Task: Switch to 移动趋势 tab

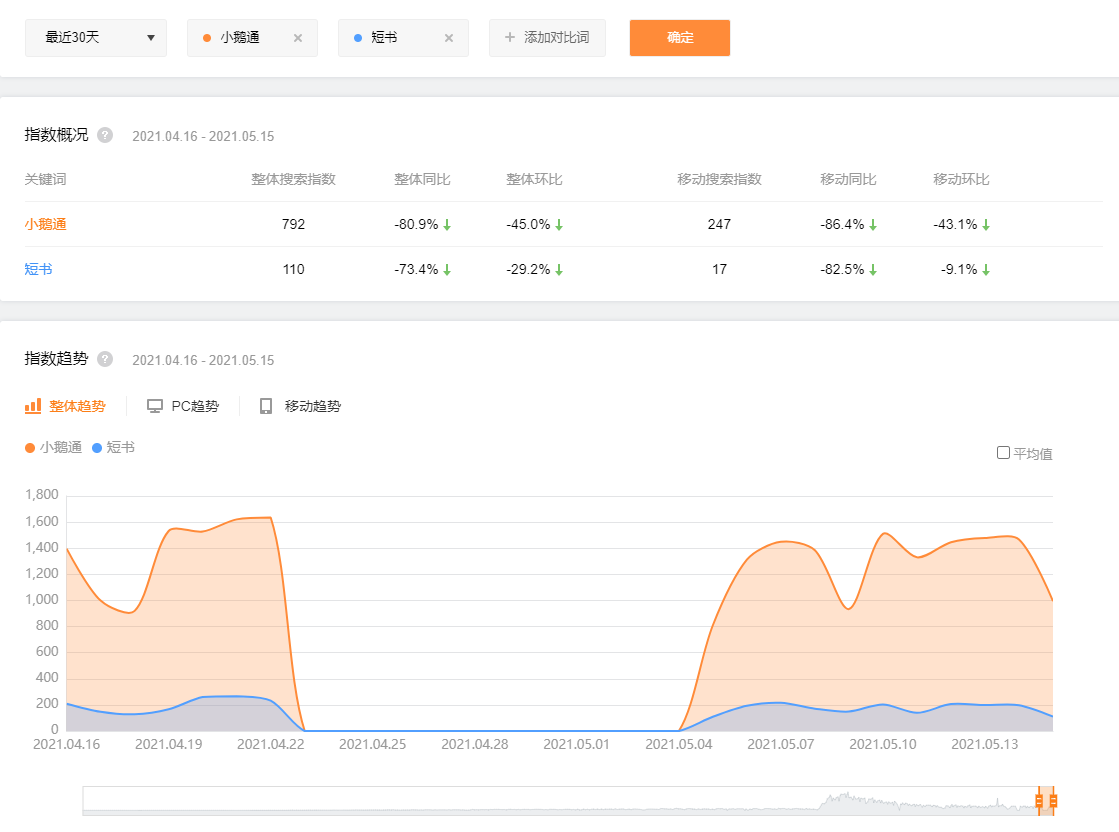Action: 312,406
